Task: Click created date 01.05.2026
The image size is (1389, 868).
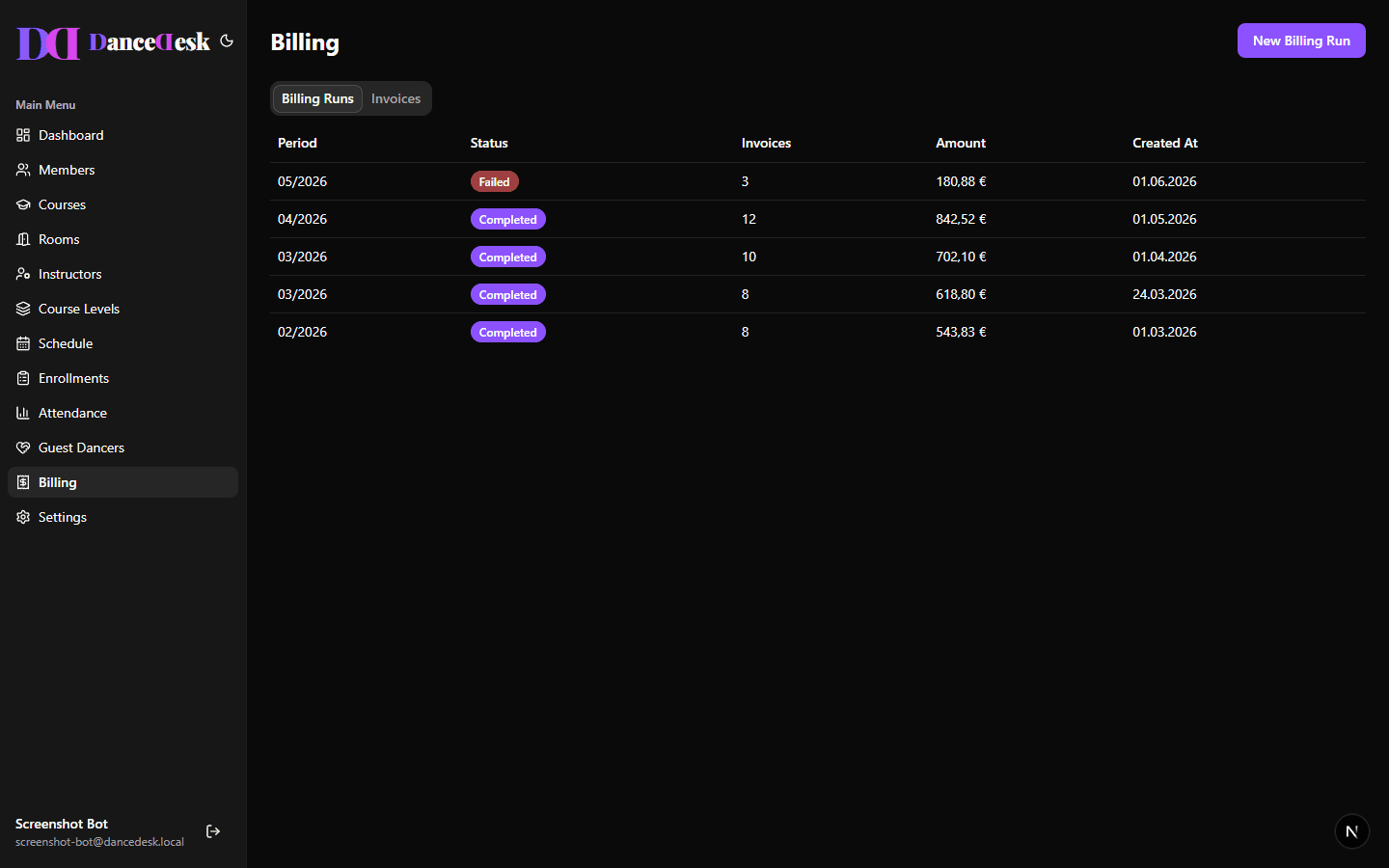Action: click(x=1164, y=219)
